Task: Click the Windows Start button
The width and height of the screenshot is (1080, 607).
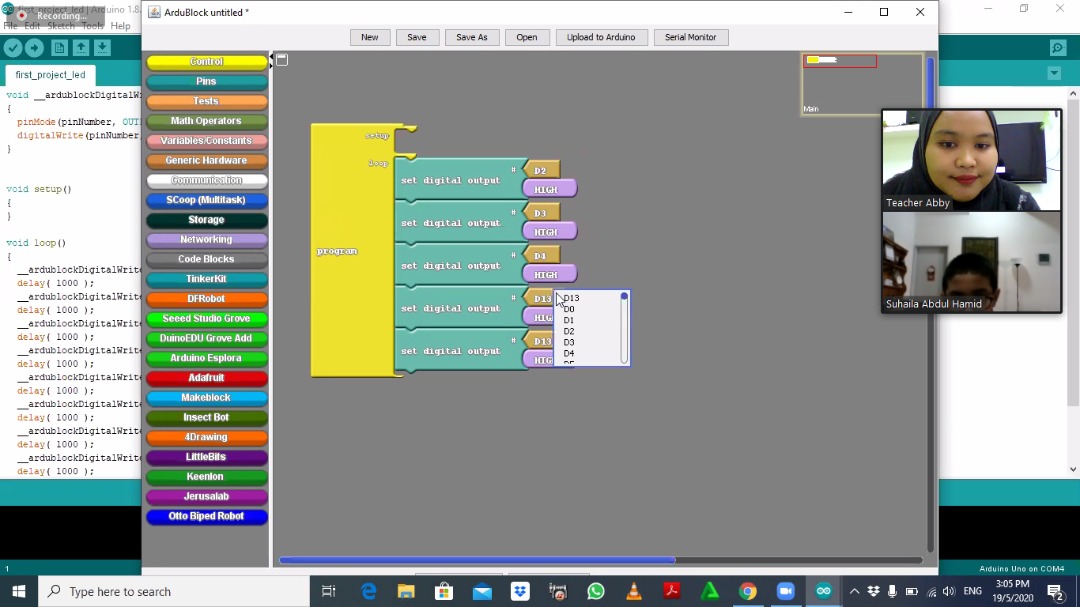Action: point(19,591)
